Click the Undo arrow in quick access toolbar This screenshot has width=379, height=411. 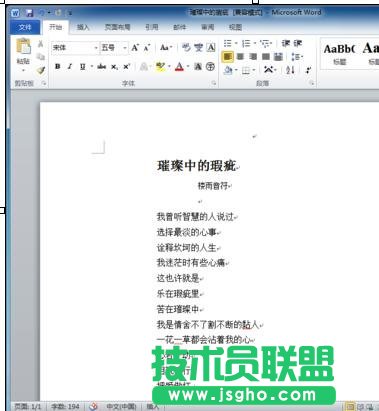(41, 13)
